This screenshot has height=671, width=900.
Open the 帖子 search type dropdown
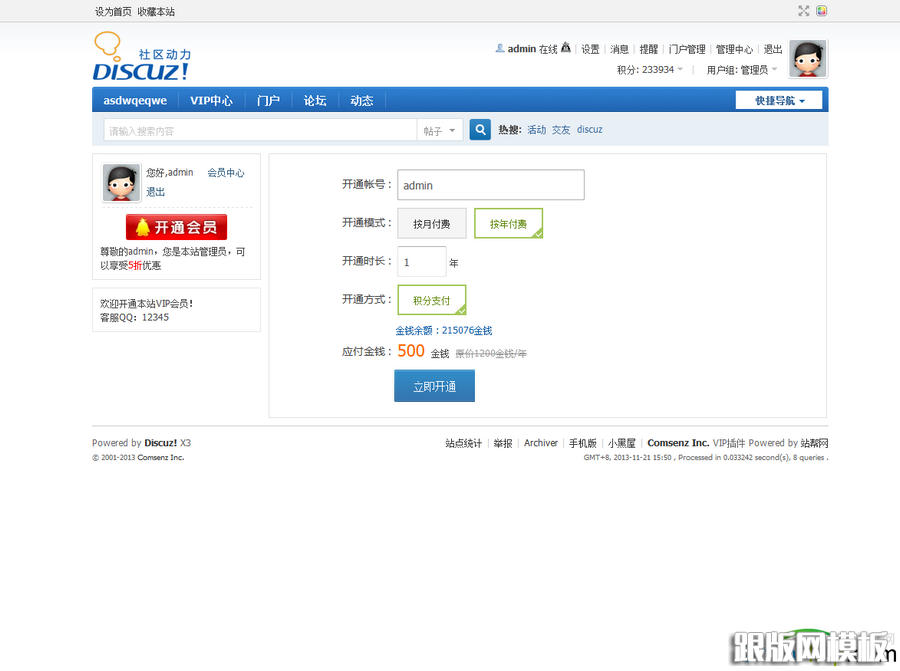[440, 129]
